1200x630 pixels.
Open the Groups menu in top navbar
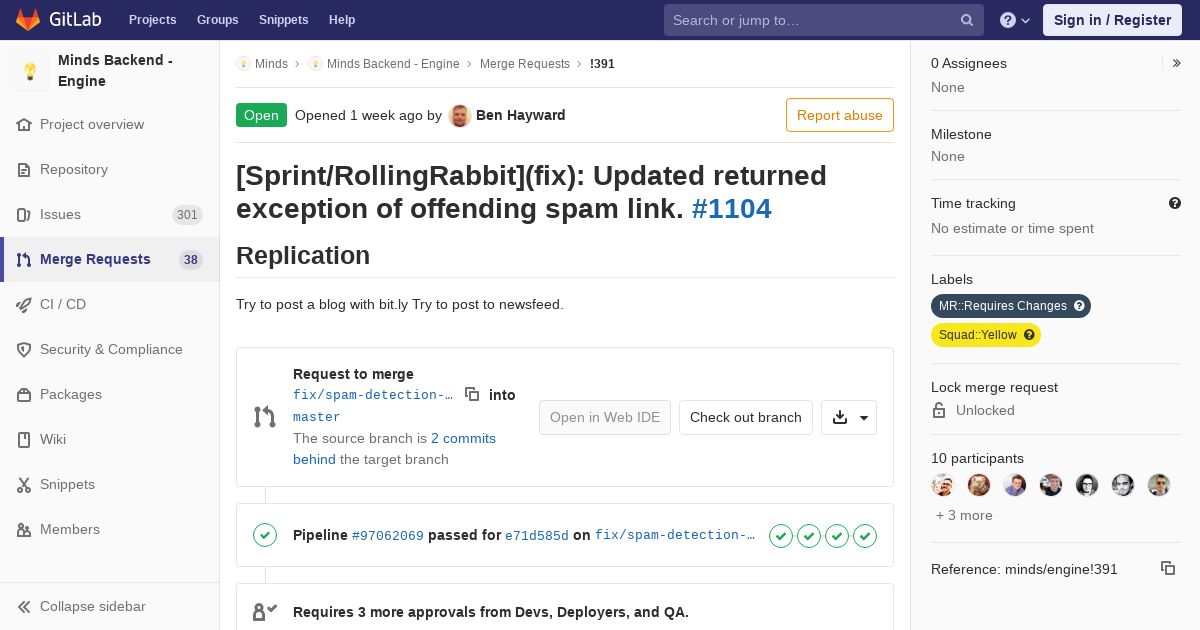pyautogui.click(x=217, y=20)
